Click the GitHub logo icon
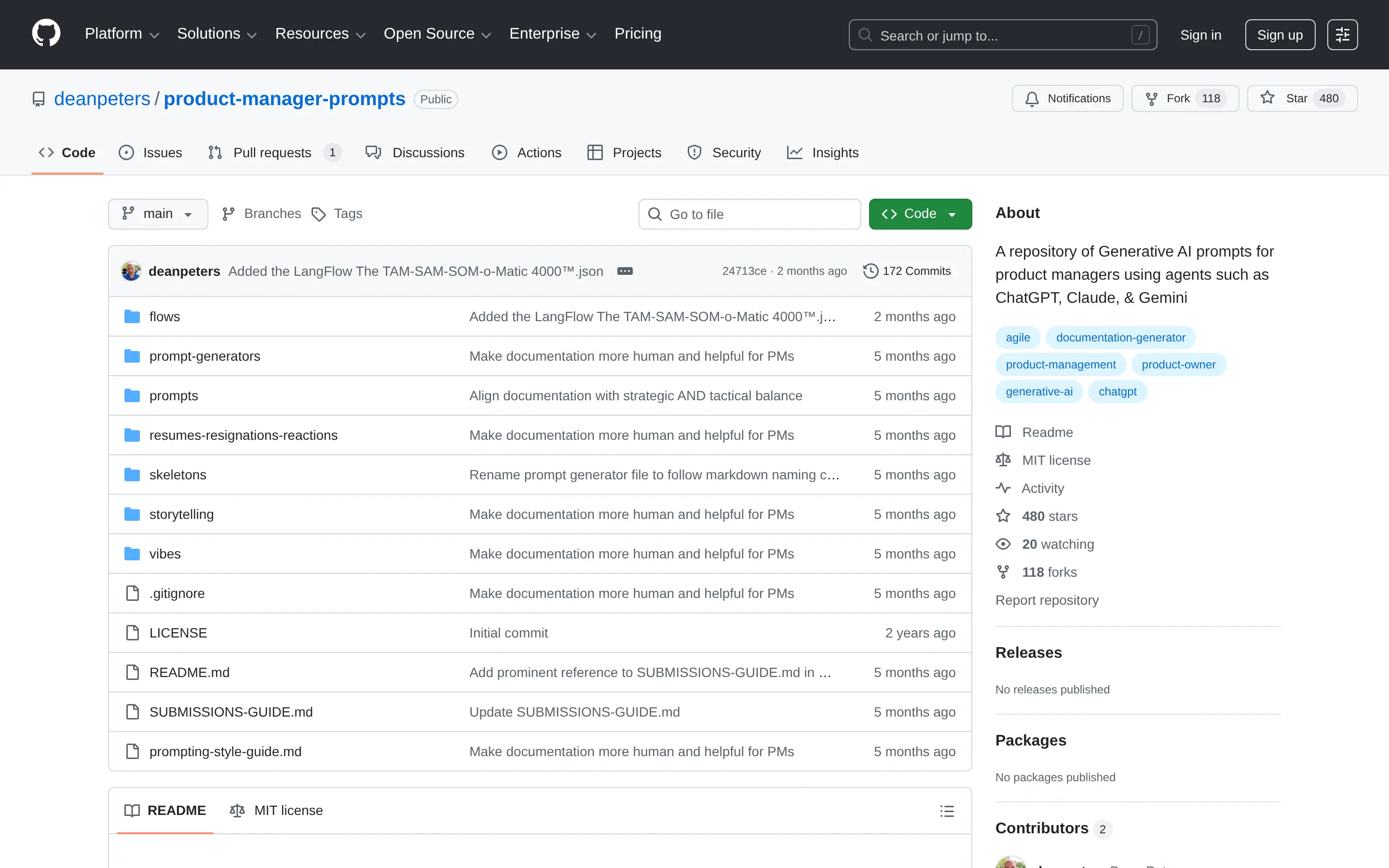Image resolution: width=1389 pixels, height=868 pixels. [x=46, y=34]
